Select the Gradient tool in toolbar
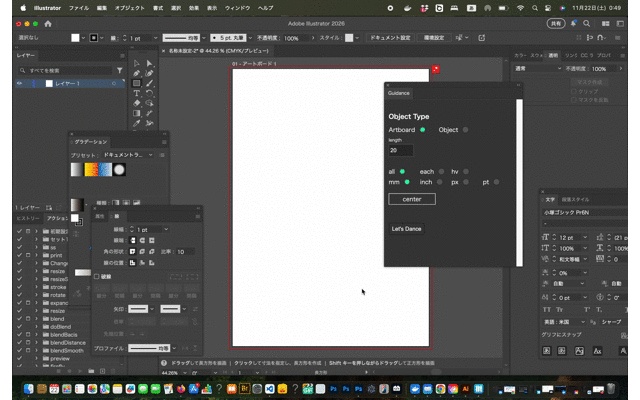This screenshot has height=400, width=640. point(137,113)
